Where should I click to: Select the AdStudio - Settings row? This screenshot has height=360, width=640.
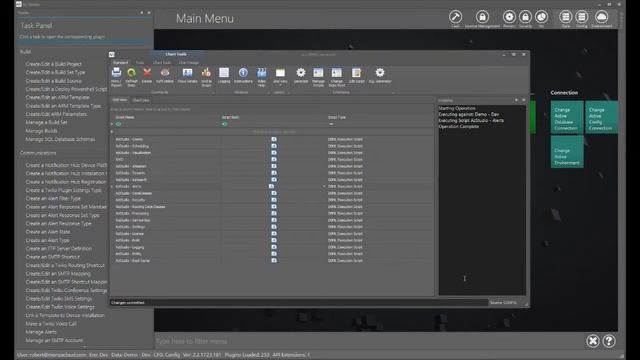pos(272,227)
